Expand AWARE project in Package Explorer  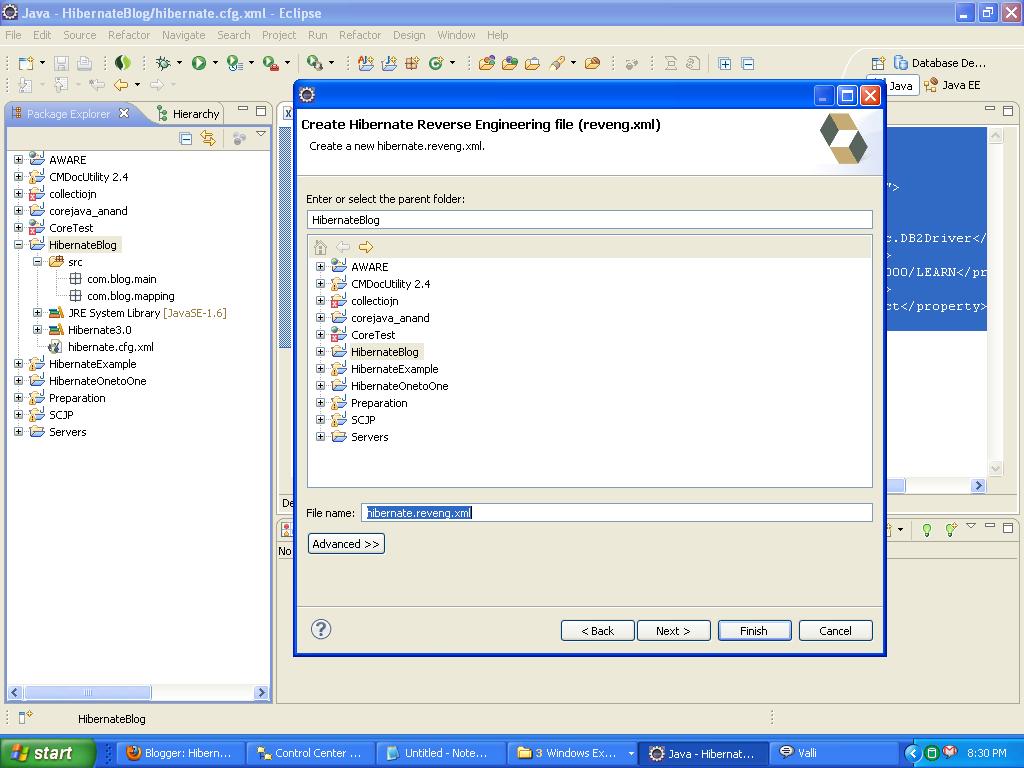pyautogui.click(x=18, y=159)
